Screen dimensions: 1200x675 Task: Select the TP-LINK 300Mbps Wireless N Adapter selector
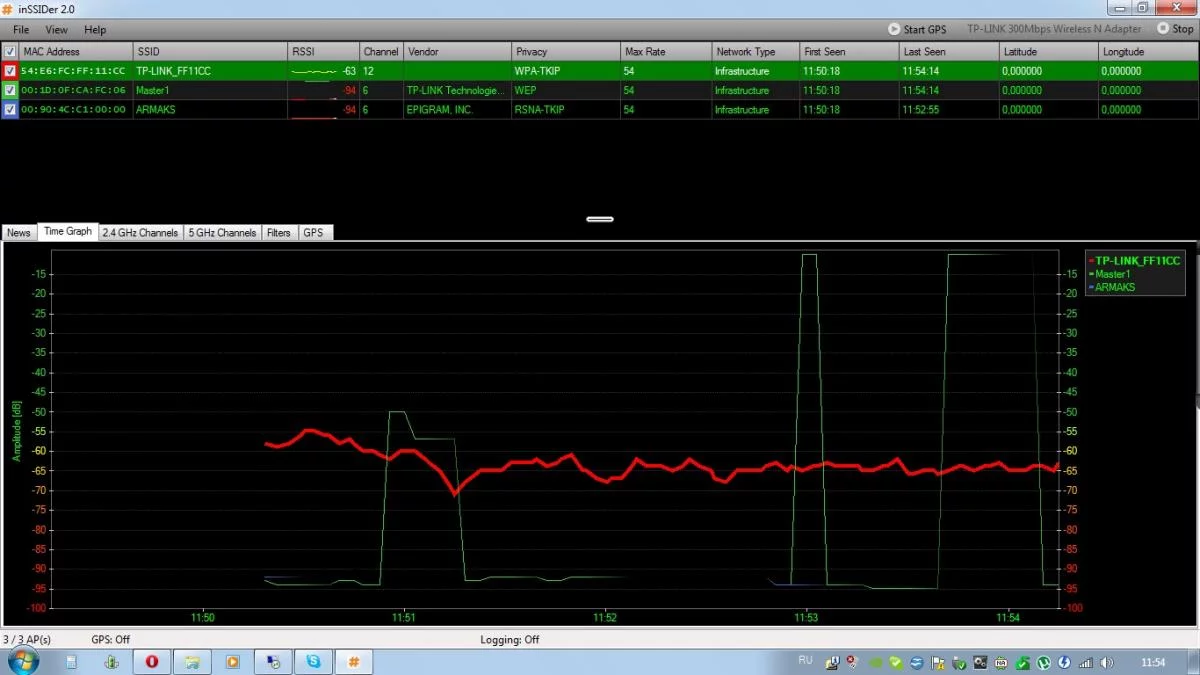point(1053,29)
